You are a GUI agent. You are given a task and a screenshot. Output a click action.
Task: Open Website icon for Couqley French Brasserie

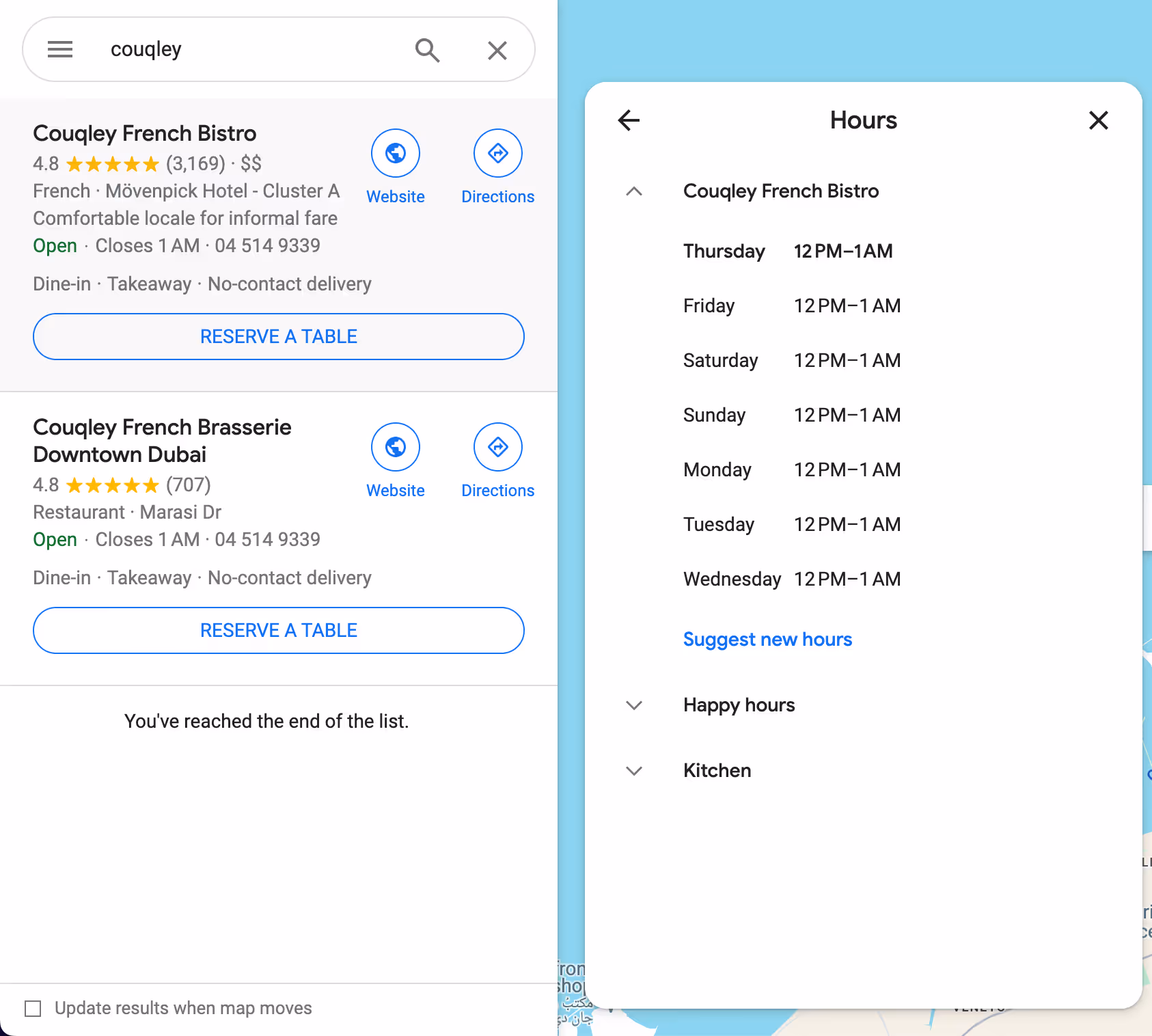coord(396,447)
